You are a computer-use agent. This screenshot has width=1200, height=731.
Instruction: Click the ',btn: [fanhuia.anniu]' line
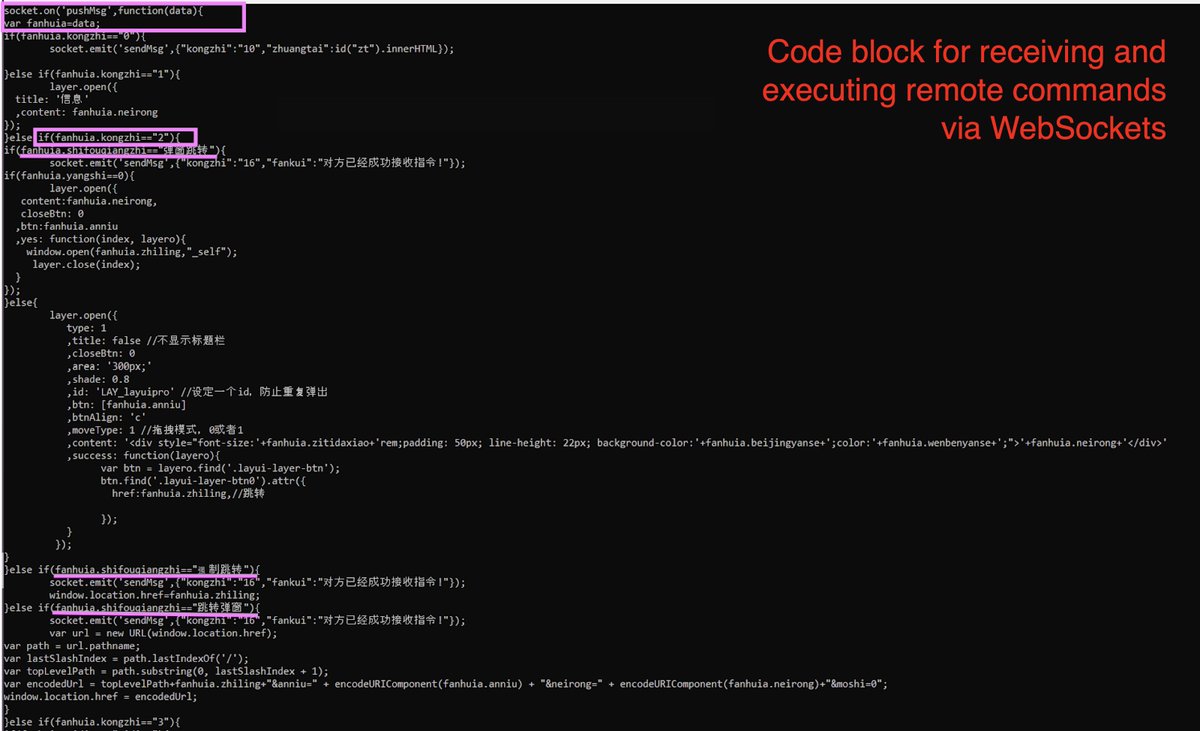127,405
